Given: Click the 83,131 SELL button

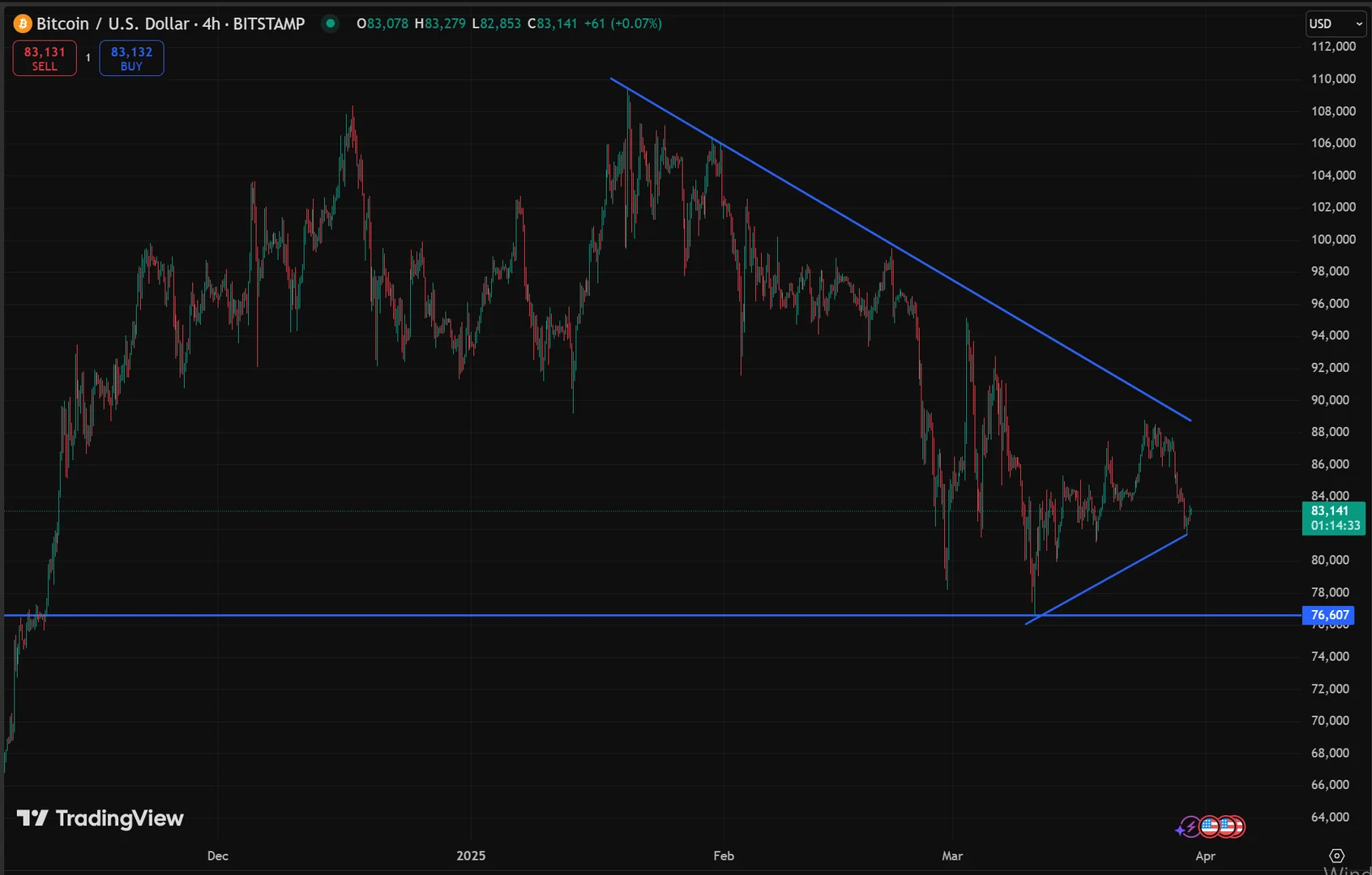Looking at the screenshot, I should tap(45, 58).
